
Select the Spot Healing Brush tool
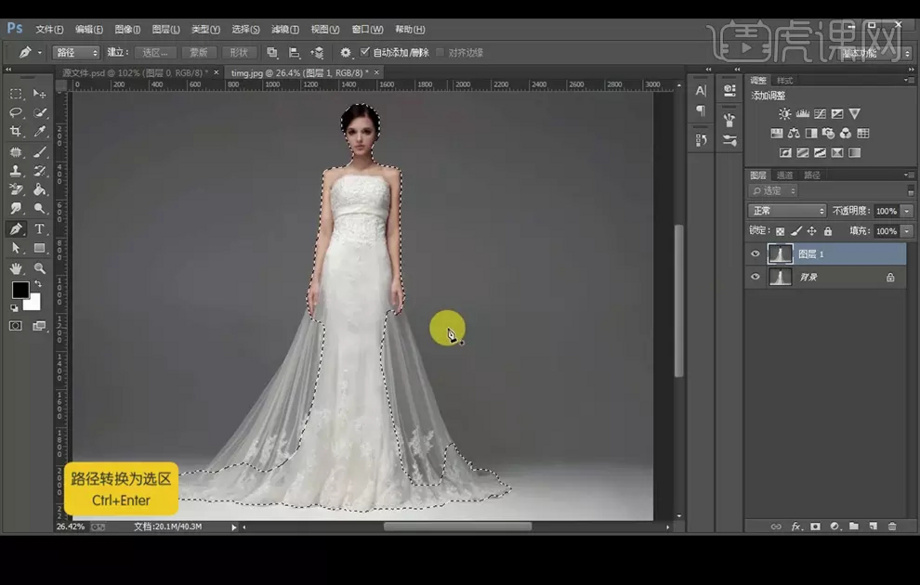tap(16, 152)
